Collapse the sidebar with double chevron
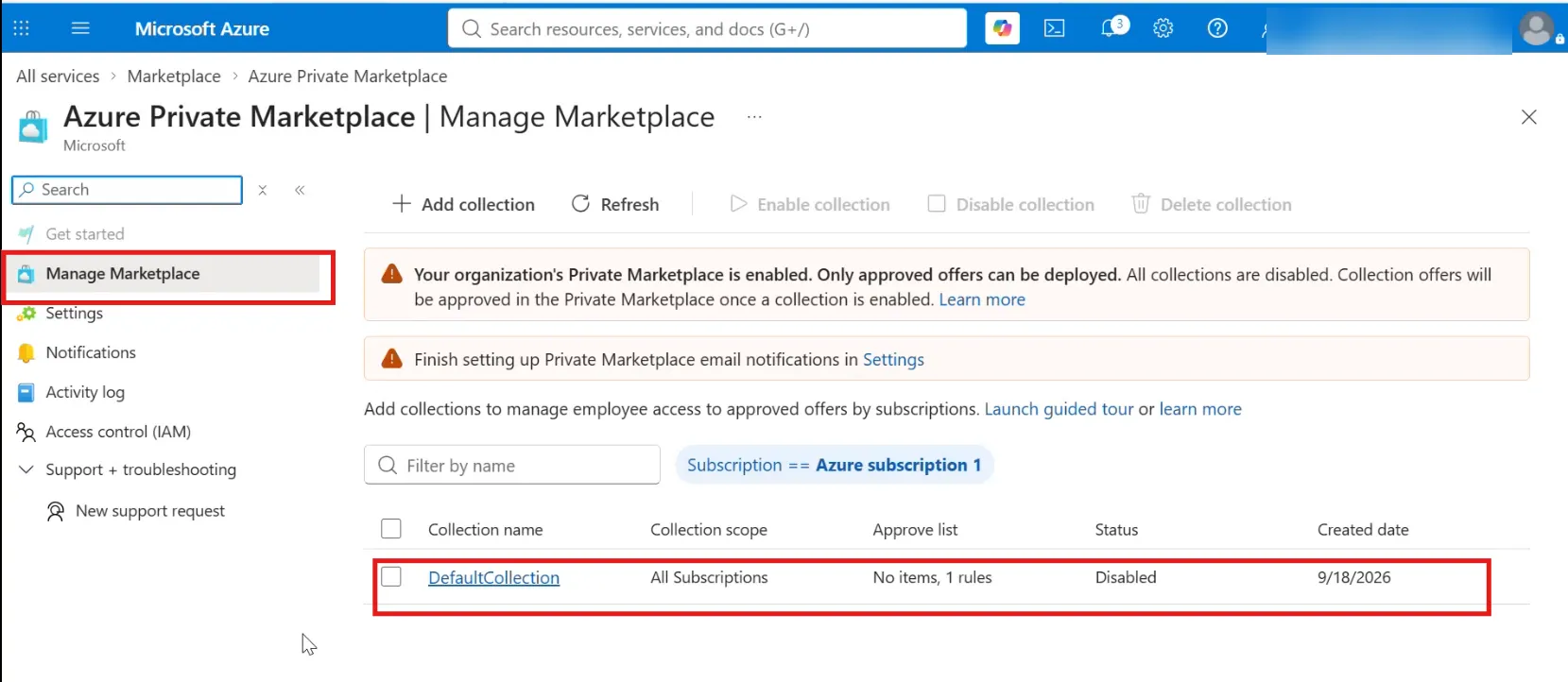This screenshot has height=682, width=1568. 300,190
